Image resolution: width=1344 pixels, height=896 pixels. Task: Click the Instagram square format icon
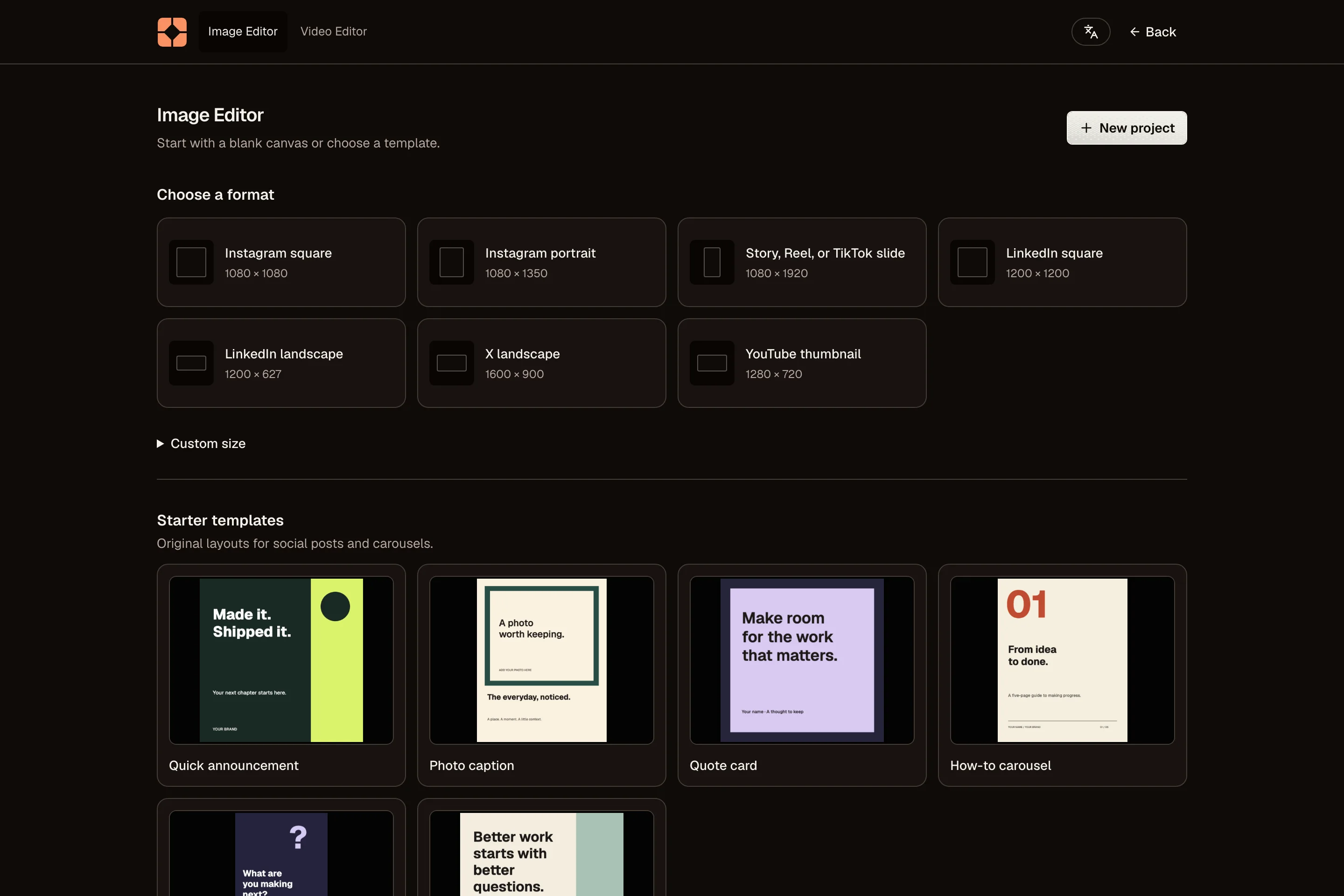click(191, 262)
